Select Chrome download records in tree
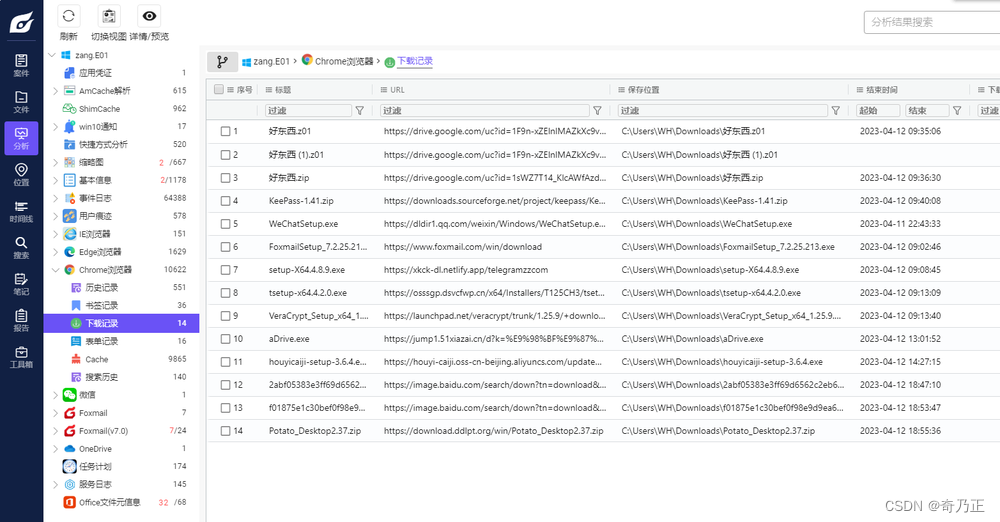Image resolution: width=1000 pixels, height=522 pixels. [121, 323]
